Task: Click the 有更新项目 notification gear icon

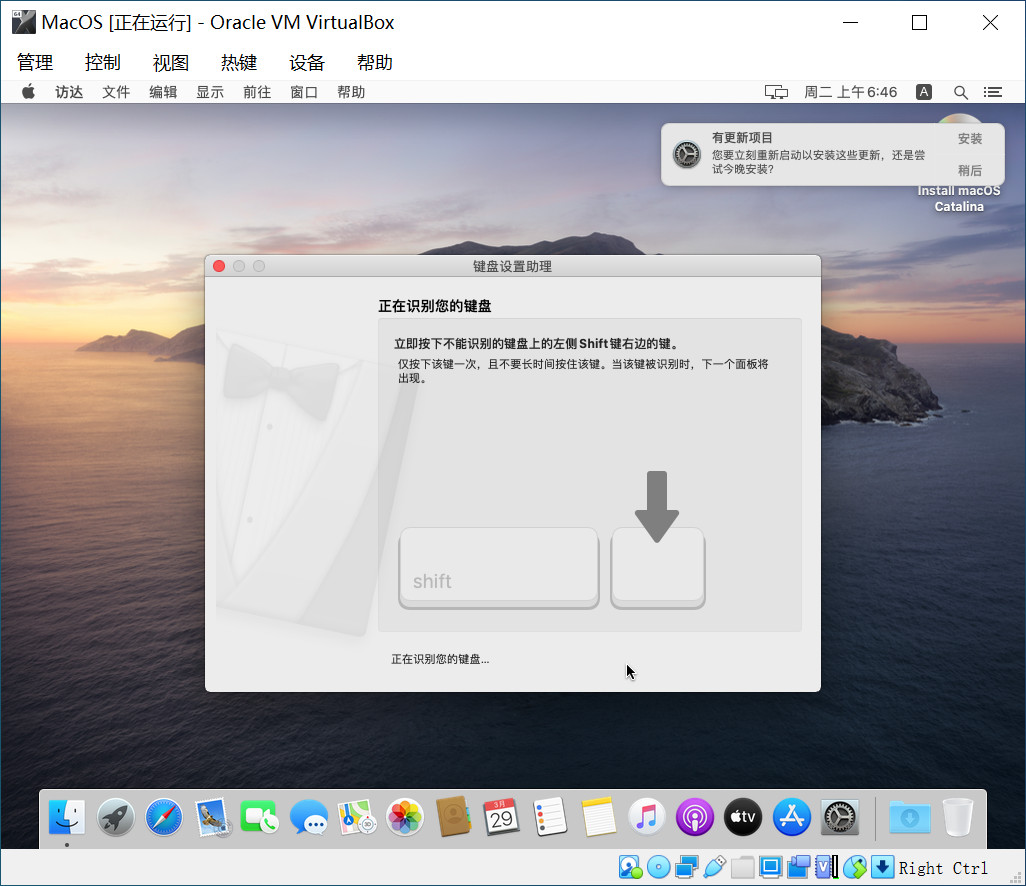Action: click(x=687, y=154)
